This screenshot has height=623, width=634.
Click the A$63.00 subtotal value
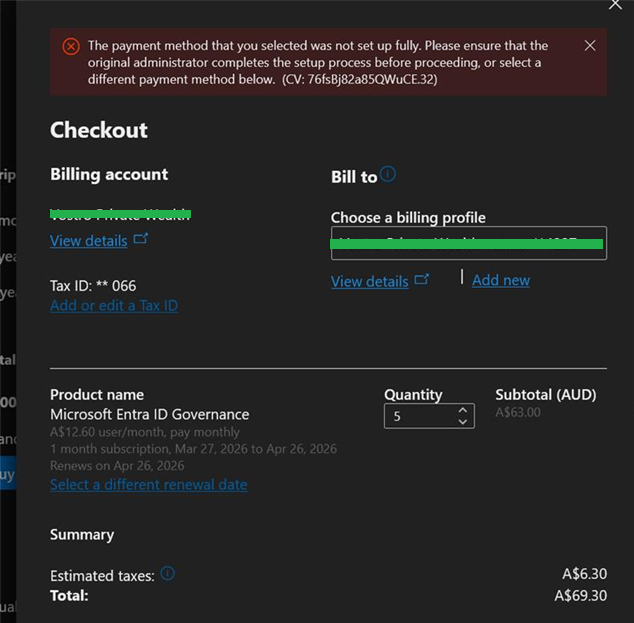point(518,412)
